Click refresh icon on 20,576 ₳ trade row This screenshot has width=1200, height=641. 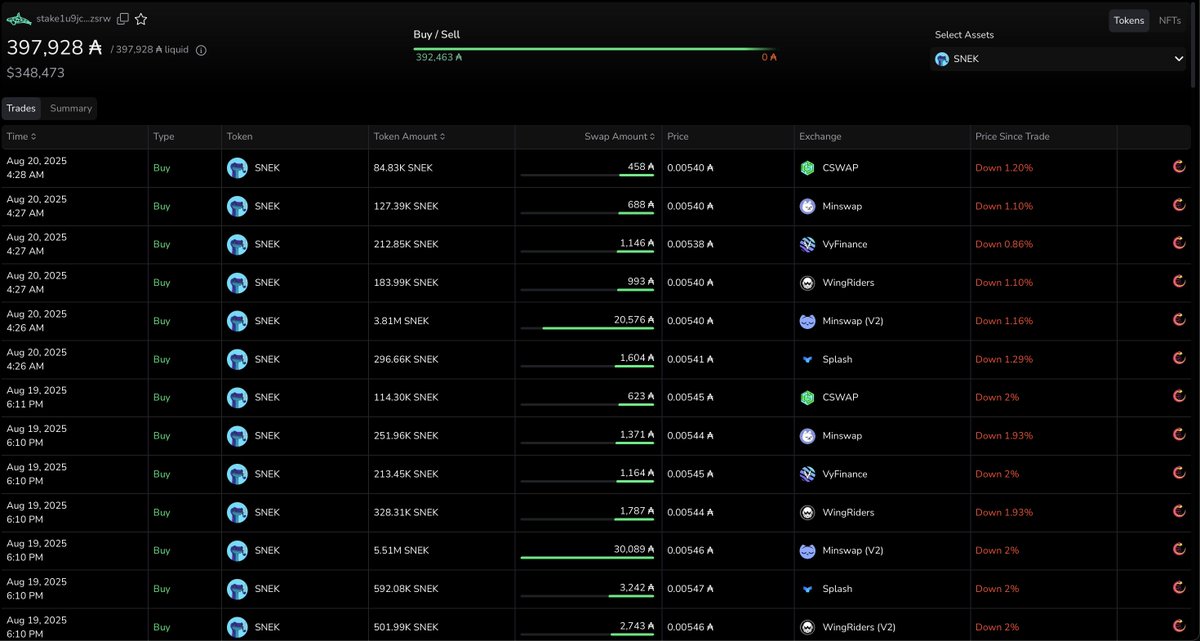[x=1179, y=321]
